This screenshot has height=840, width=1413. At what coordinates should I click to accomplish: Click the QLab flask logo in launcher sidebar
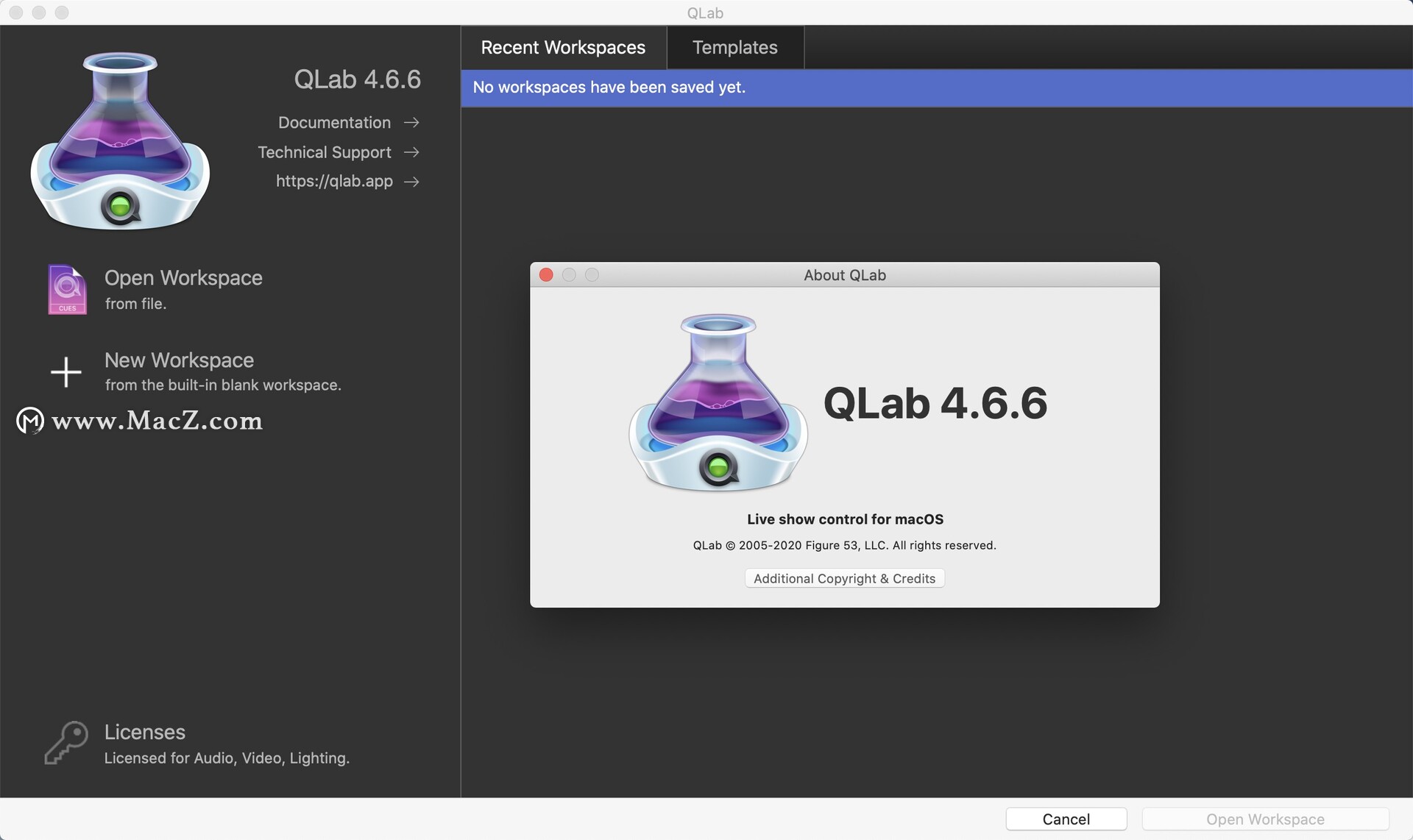pyautogui.click(x=120, y=140)
